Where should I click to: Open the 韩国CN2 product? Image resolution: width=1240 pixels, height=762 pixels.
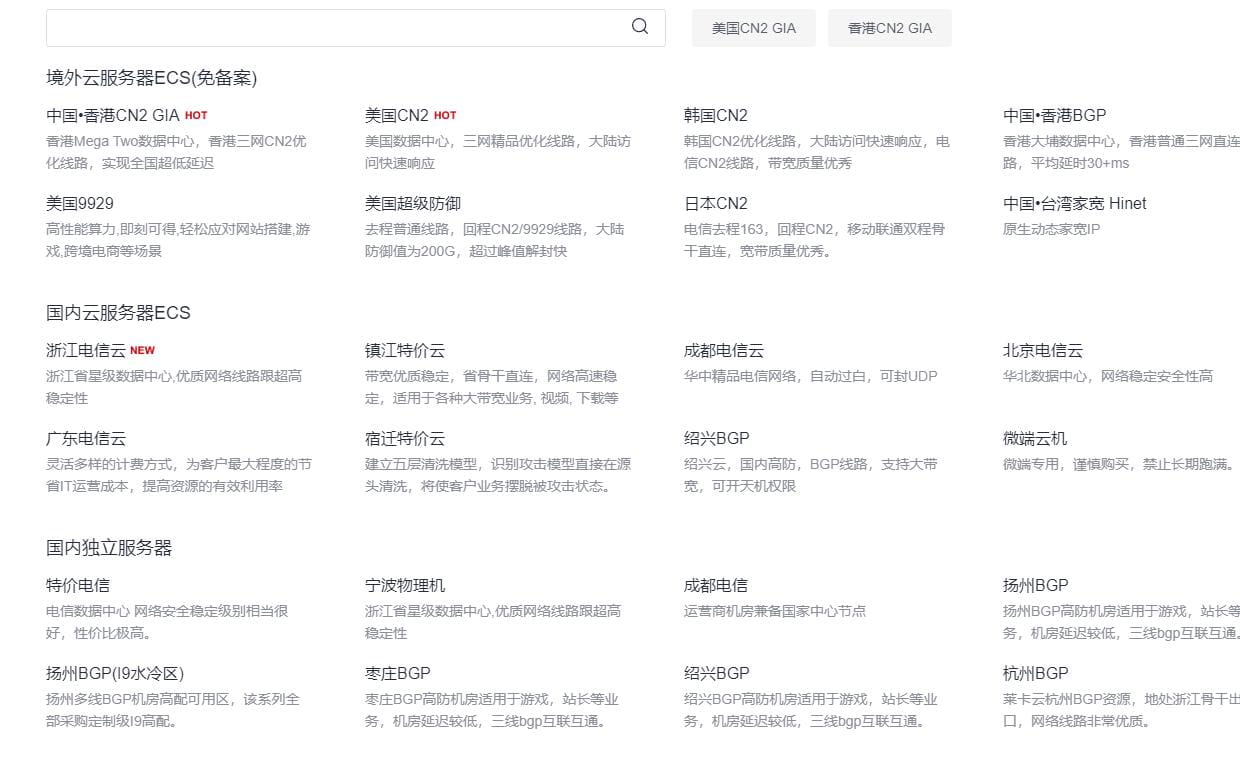point(711,115)
